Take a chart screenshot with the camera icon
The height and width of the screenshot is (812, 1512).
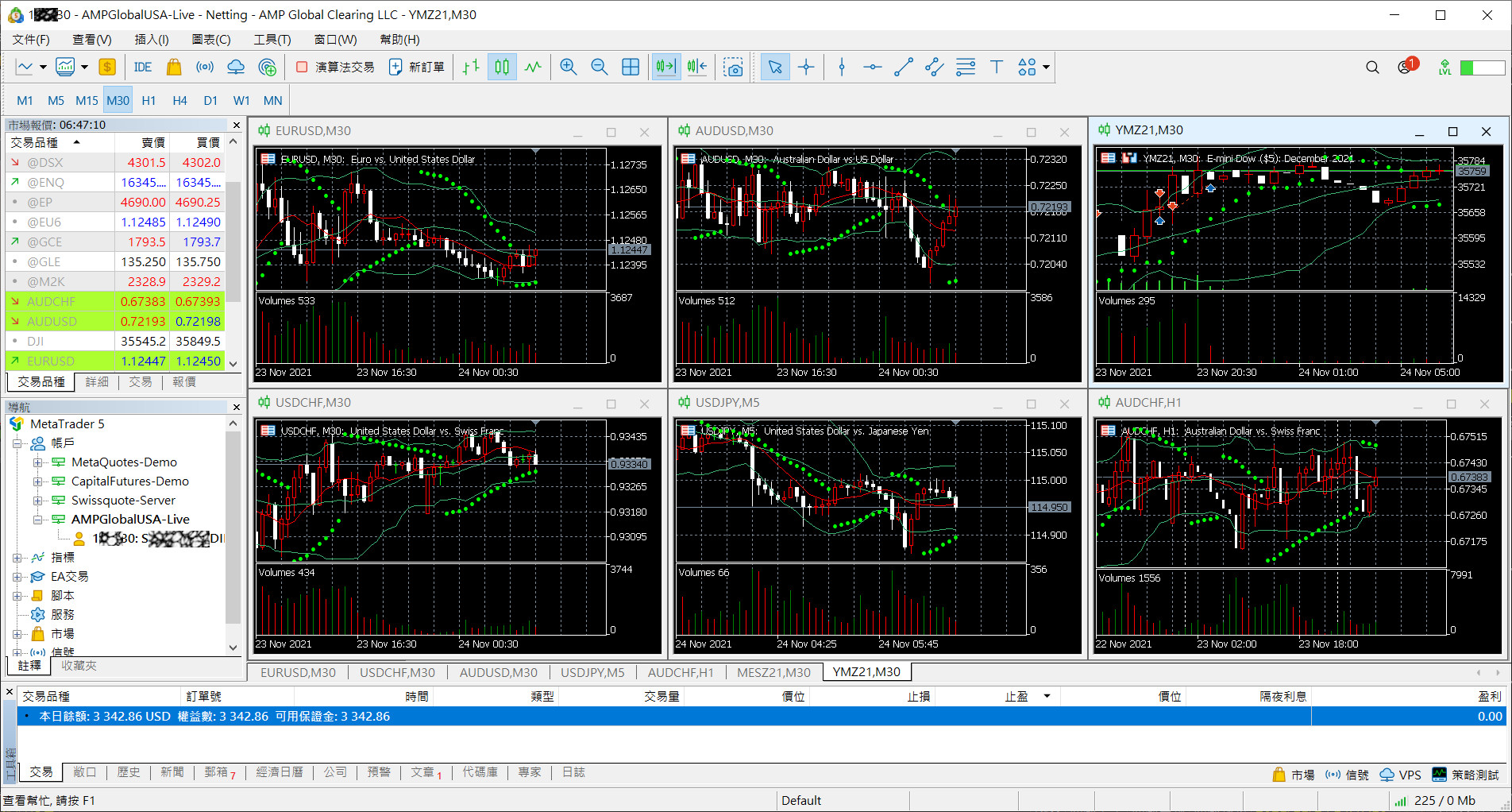[x=735, y=68]
